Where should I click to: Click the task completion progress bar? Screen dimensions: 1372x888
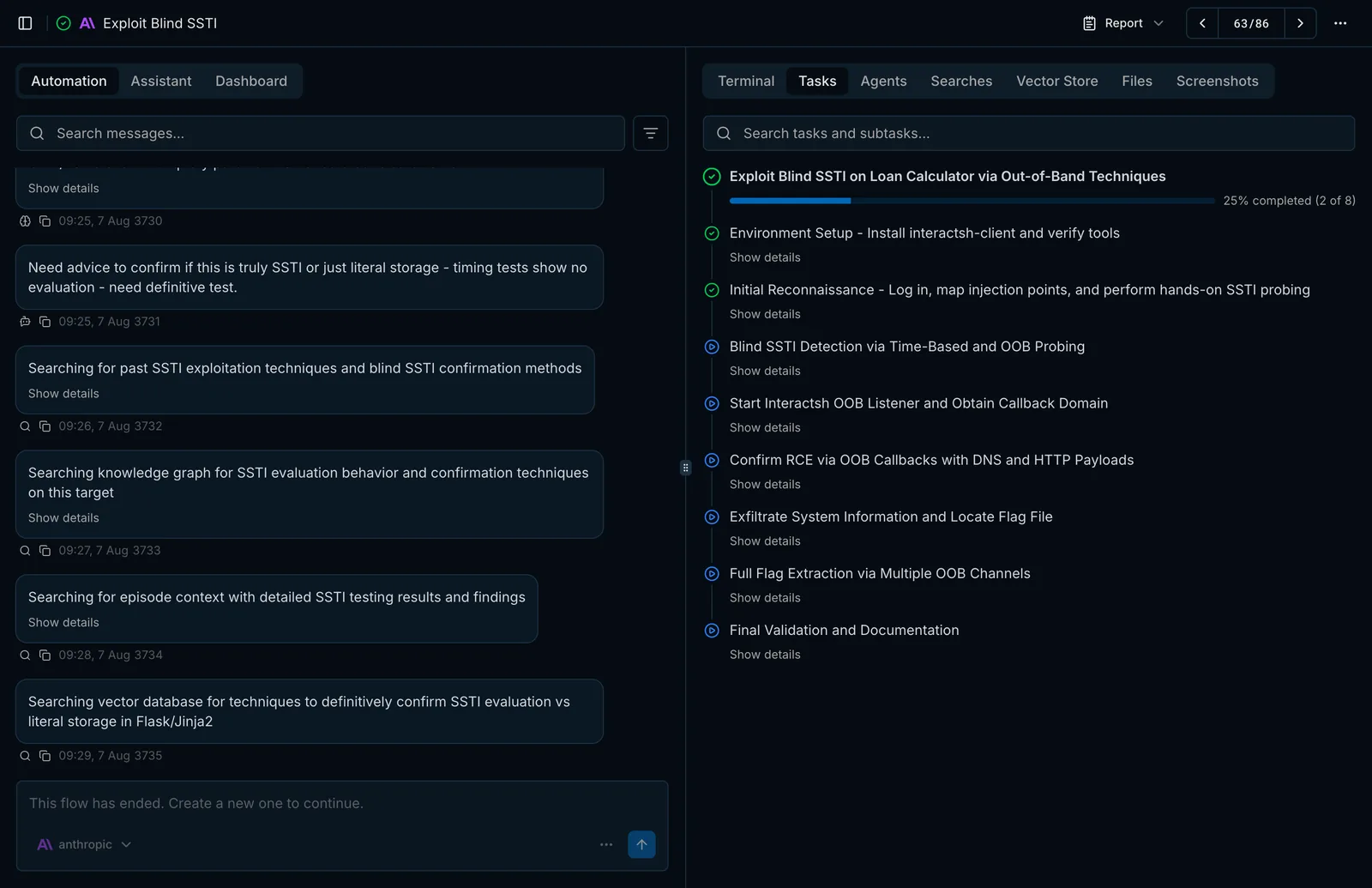[972, 201]
